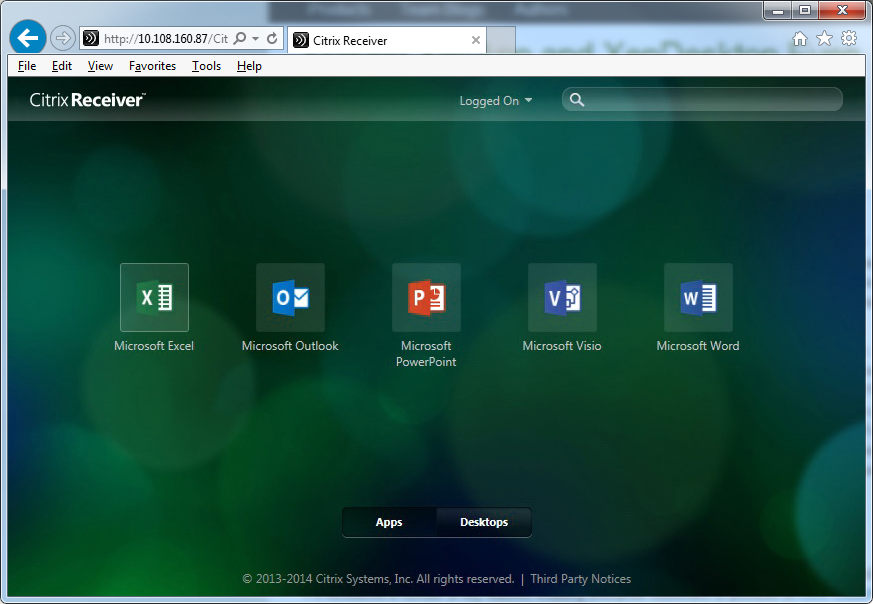Image resolution: width=873 pixels, height=604 pixels.
Task: Launch the Microsoft Word app icon
Action: coord(698,298)
